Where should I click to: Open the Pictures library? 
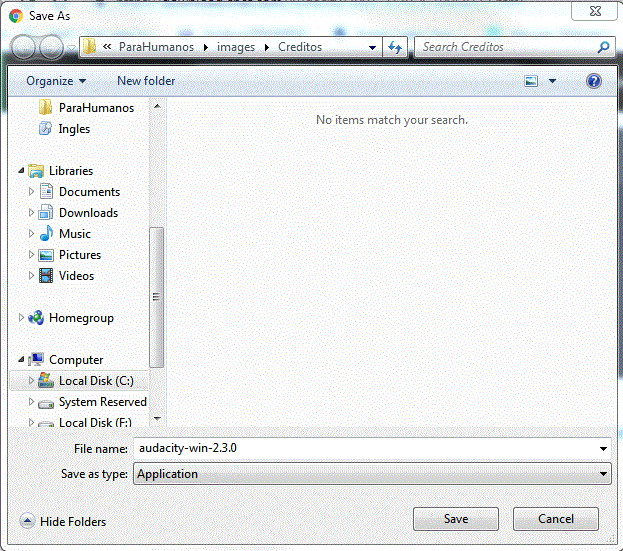point(70,255)
